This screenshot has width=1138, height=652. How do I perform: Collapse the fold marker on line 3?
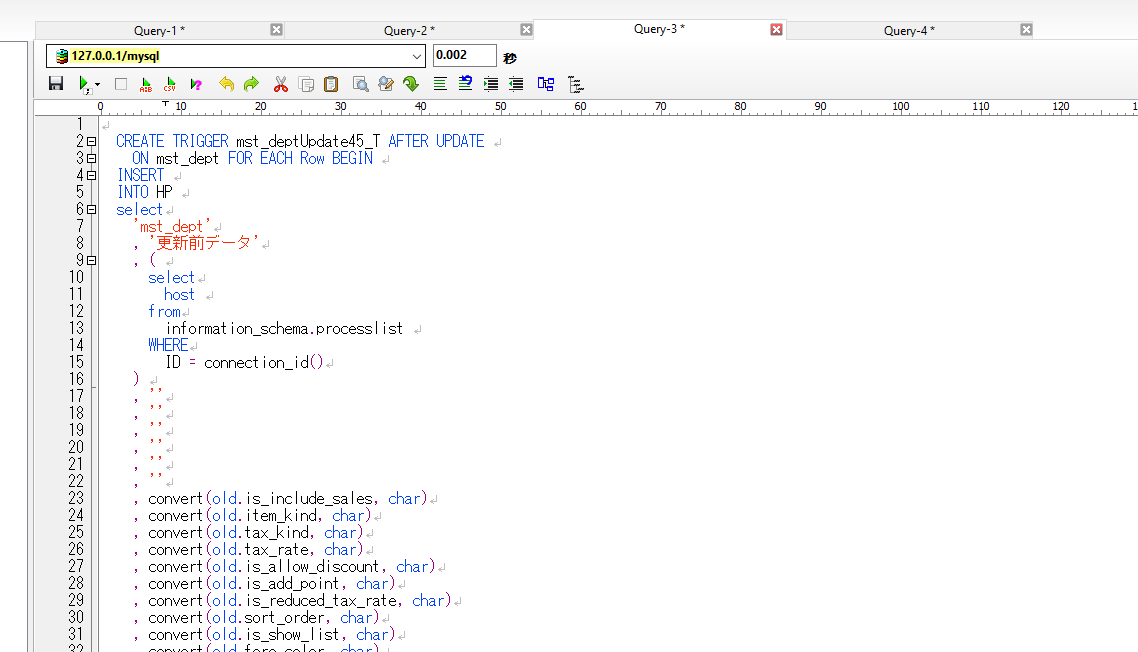(x=91, y=158)
